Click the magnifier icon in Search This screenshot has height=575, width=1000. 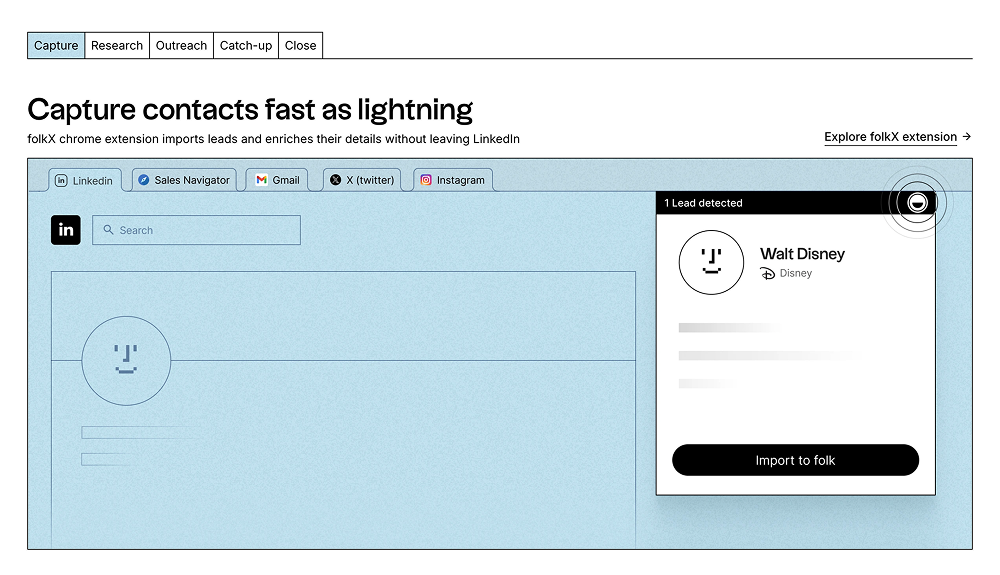click(108, 229)
